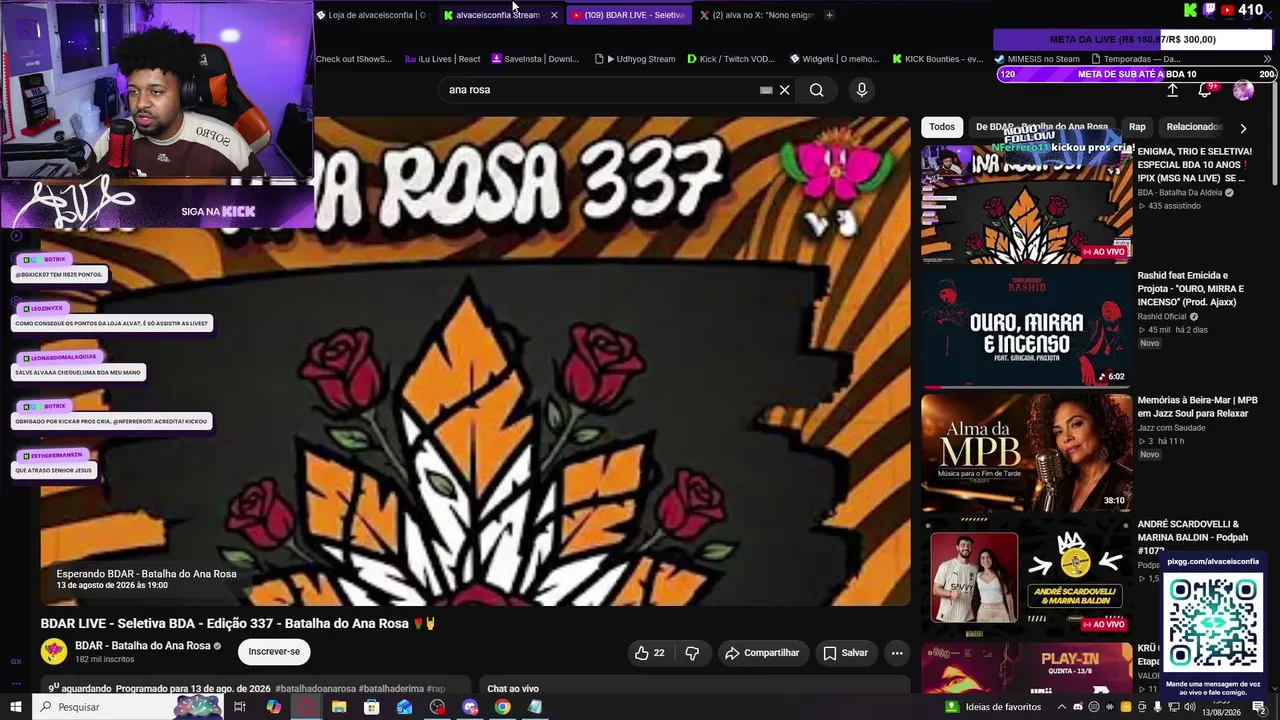Open a new browser tab
1280x720 pixels.
click(x=829, y=15)
